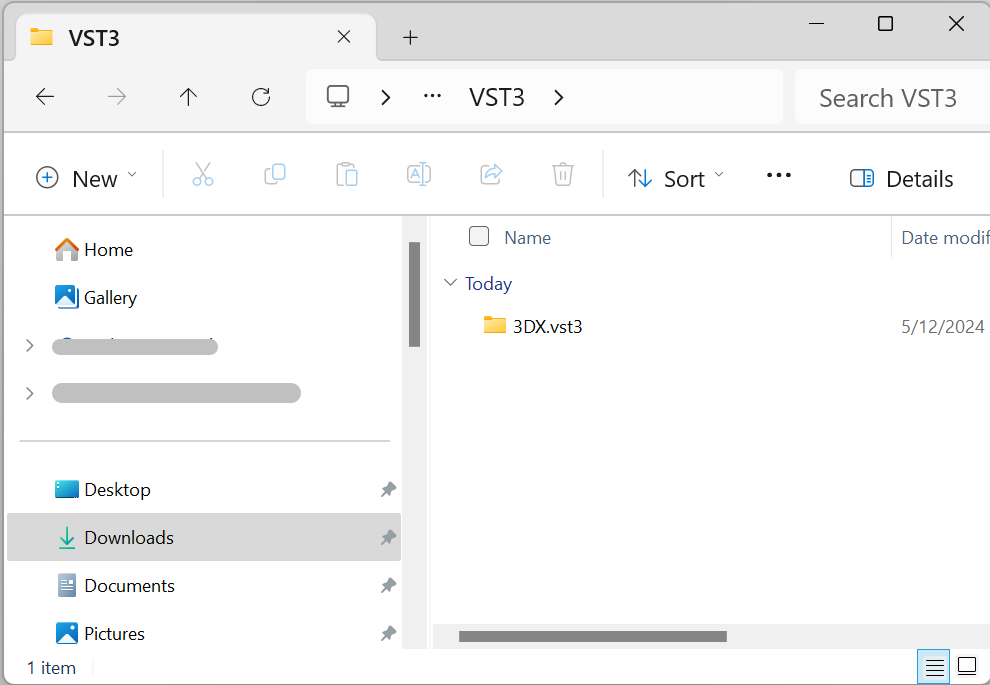
Task: Click the Cut scissors icon
Action: pyautogui.click(x=203, y=175)
